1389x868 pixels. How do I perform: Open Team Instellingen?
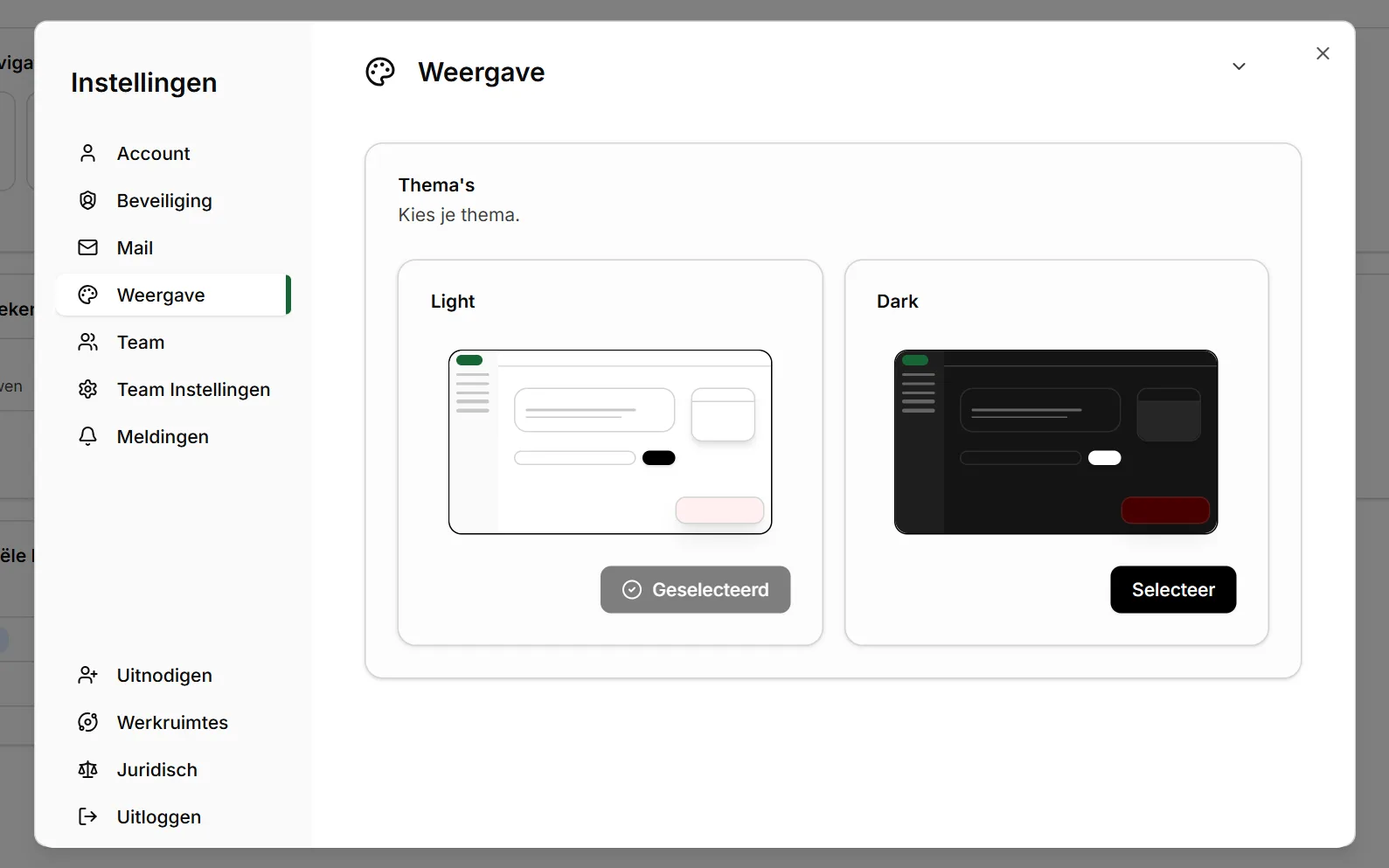tap(173, 389)
